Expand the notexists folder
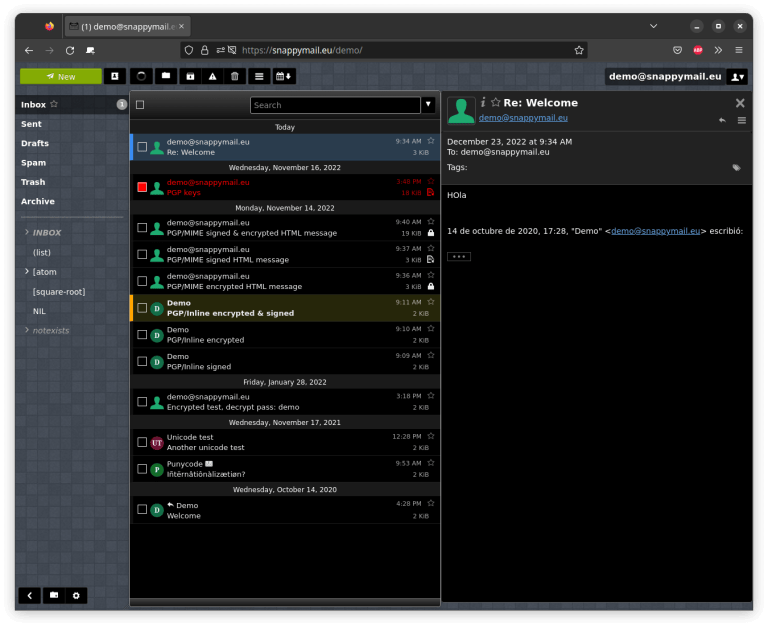768x627 pixels. (x=26, y=330)
